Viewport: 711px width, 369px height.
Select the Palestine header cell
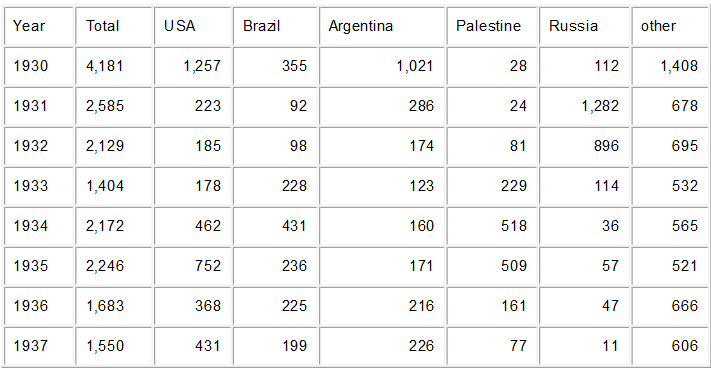pyautogui.click(x=492, y=26)
